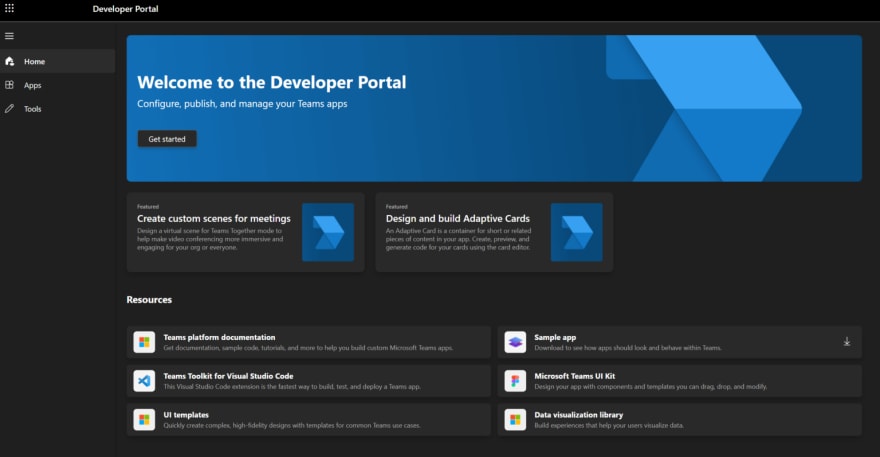Click the Apps grid icon in sidebar
880x457 pixels.
[10, 85]
